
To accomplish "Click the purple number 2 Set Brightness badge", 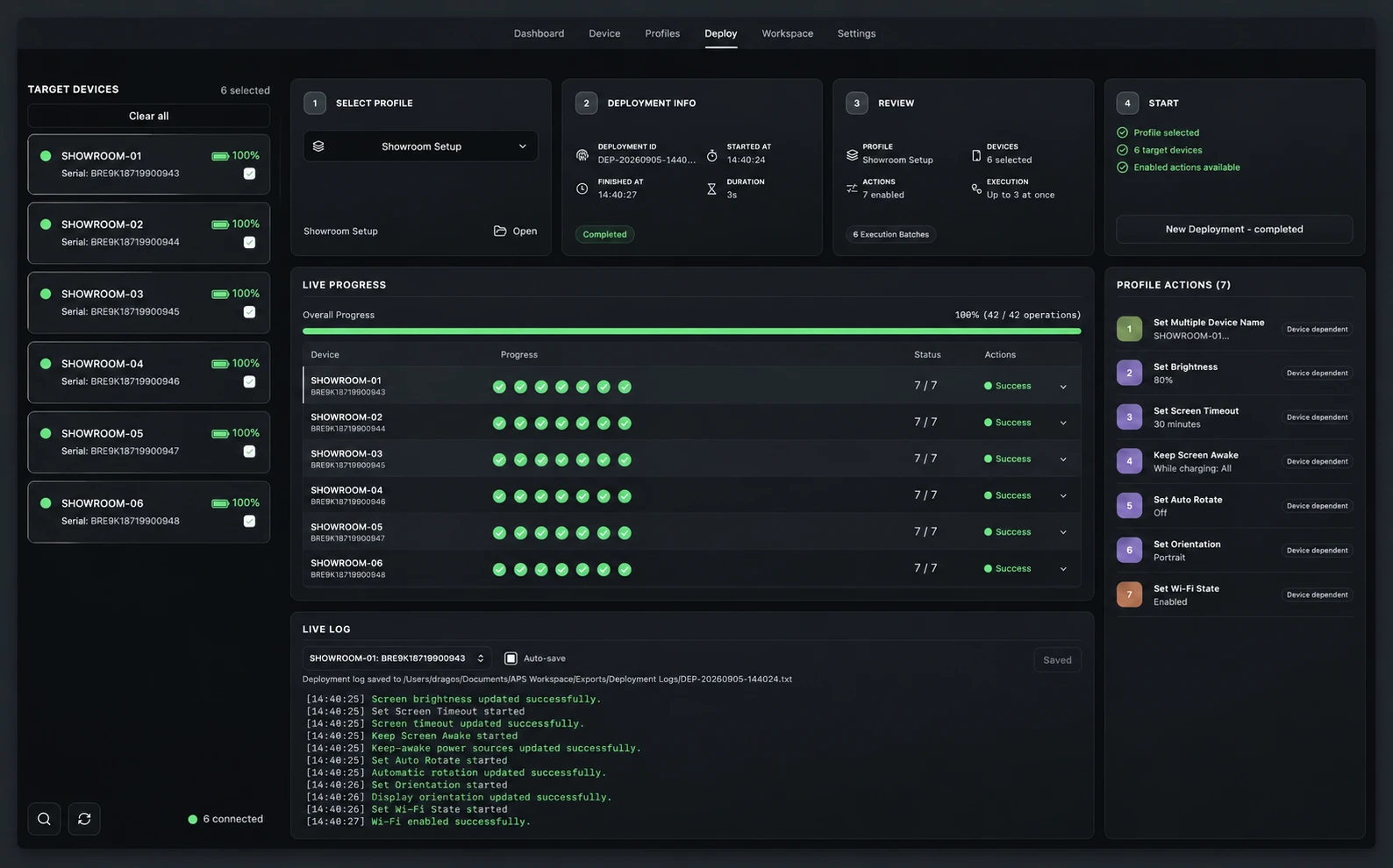I will 1129,373.
